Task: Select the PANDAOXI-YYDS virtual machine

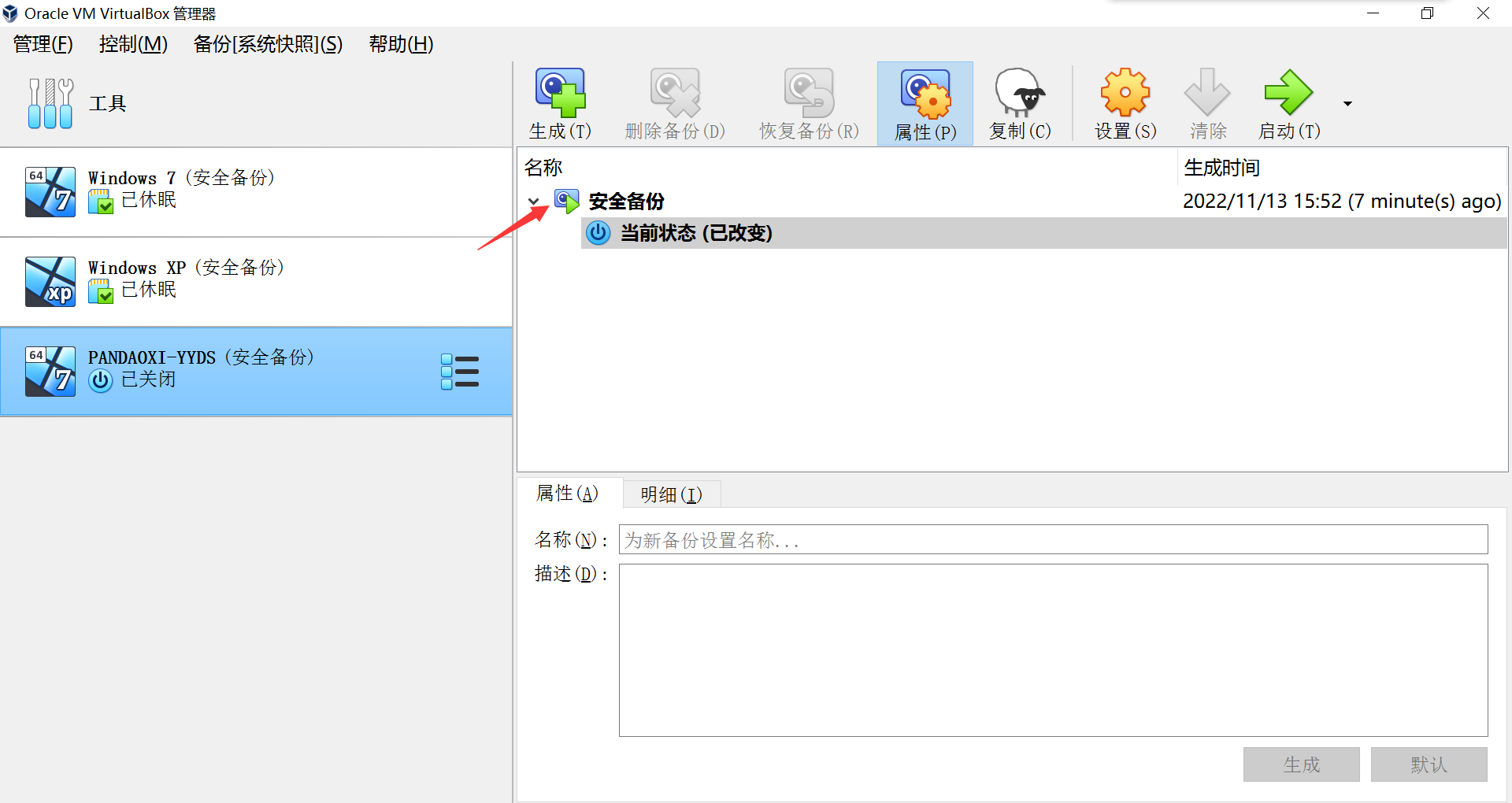Action: point(256,371)
